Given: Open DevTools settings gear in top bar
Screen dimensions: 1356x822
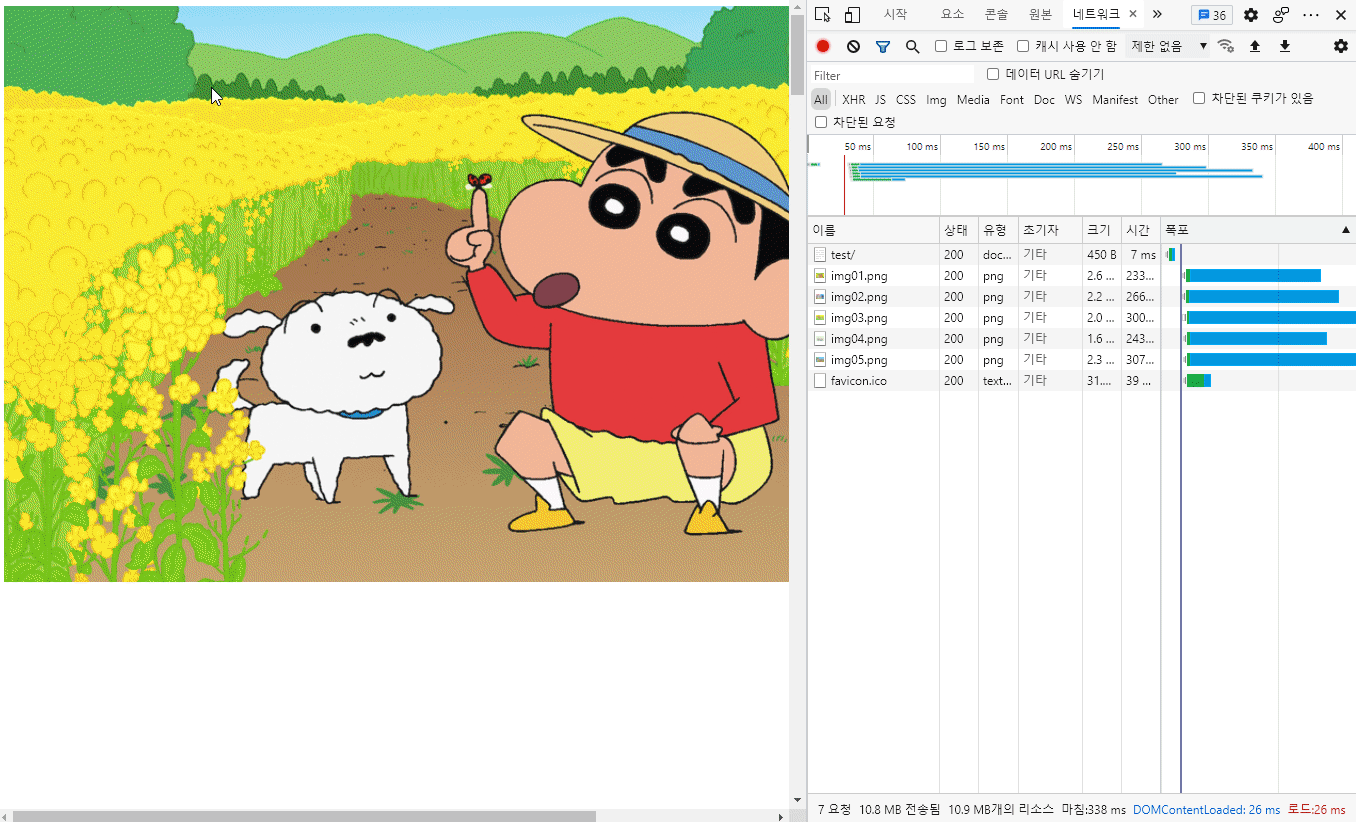Looking at the screenshot, I should coord(1251,15).
